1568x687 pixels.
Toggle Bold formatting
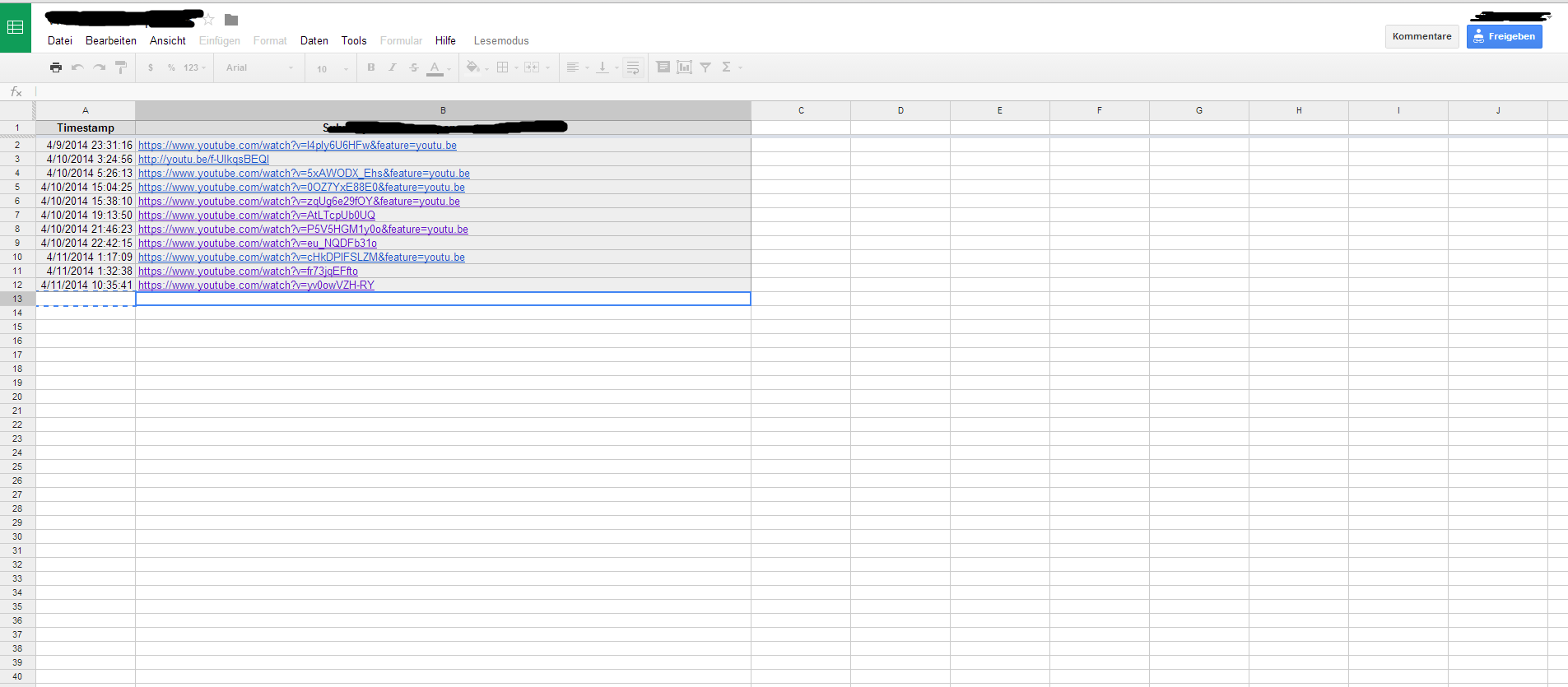tap(371, 67)
